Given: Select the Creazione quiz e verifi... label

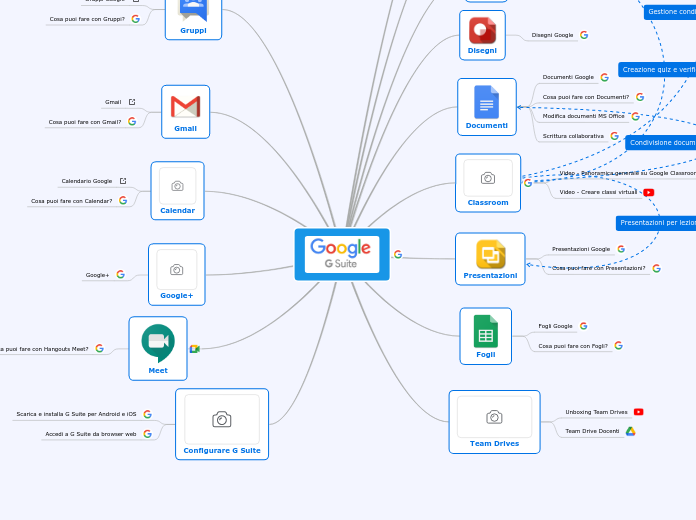Looking at the screenshot, I should (657, 70).
